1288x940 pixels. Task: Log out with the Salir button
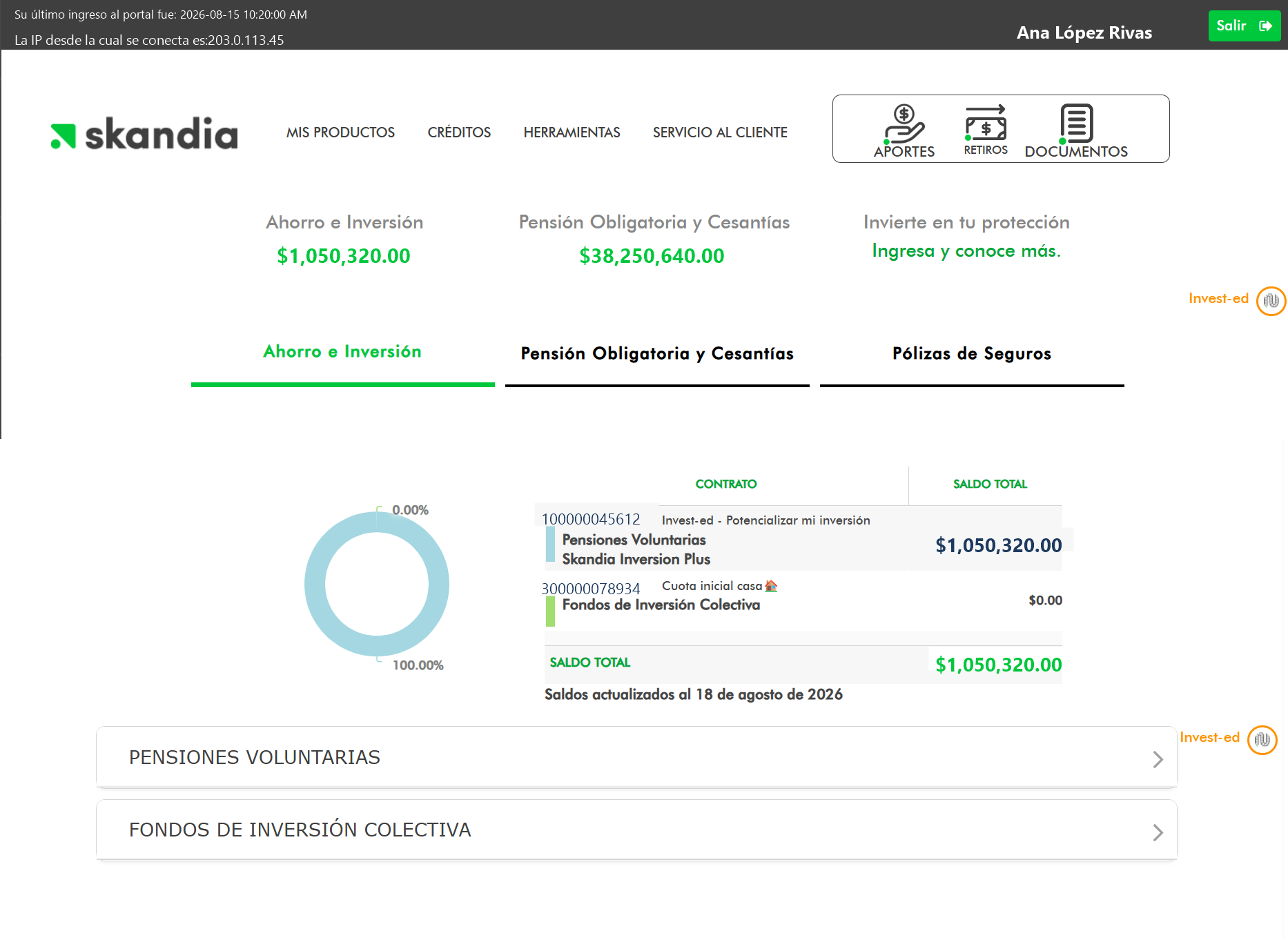click(1244, 26)
